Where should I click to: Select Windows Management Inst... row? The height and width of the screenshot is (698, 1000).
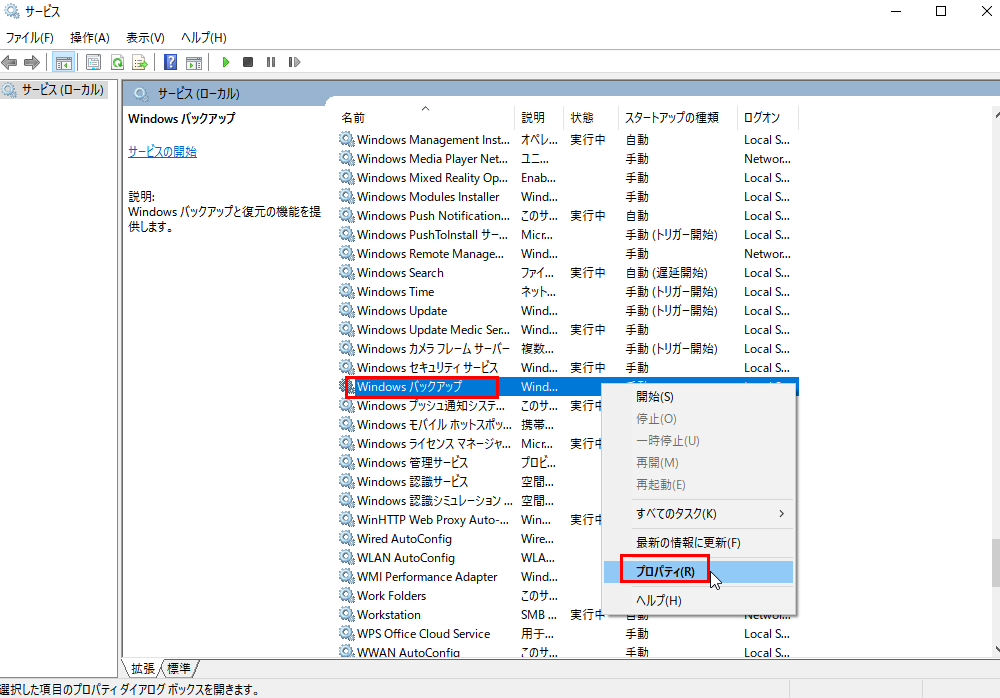(x=568, y=140)
